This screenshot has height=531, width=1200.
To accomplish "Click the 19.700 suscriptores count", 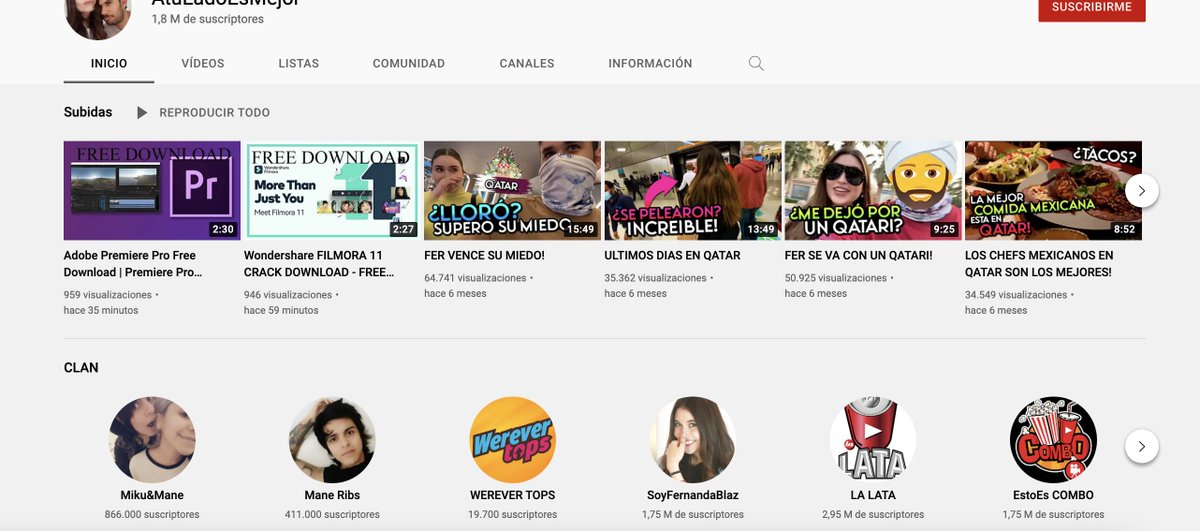I will click(512, 515).
